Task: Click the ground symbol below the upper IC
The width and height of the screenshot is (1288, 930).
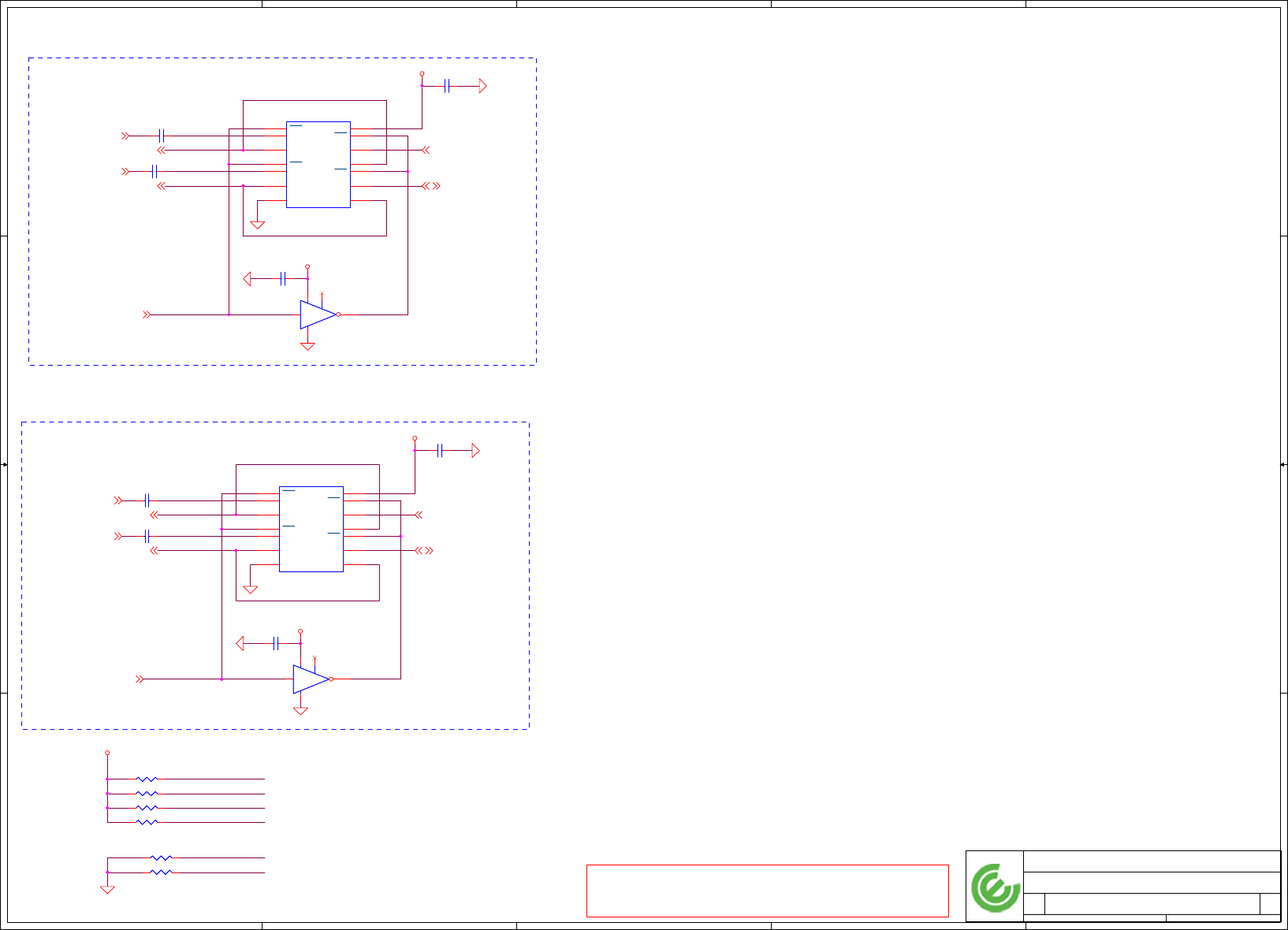Action: (257, 225)
